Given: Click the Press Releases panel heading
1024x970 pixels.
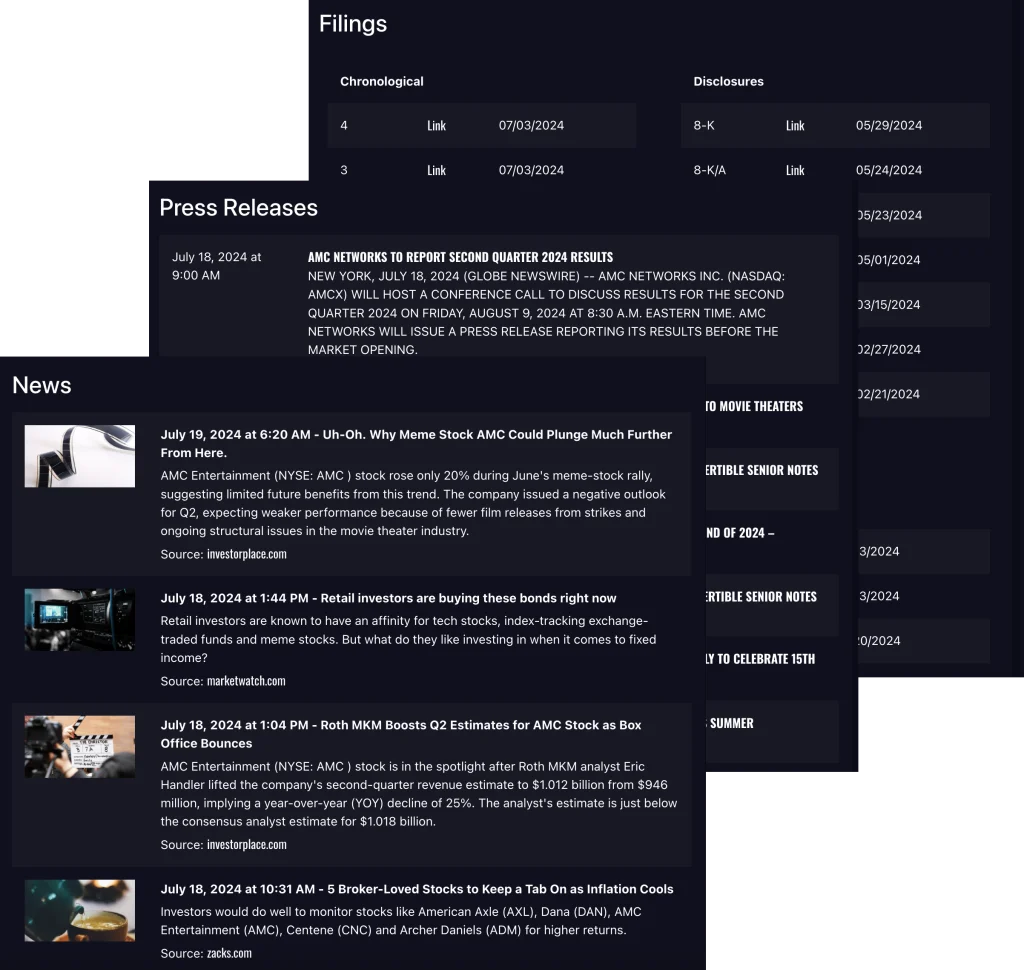Looking at the screenshot, I should pos(238,208).
